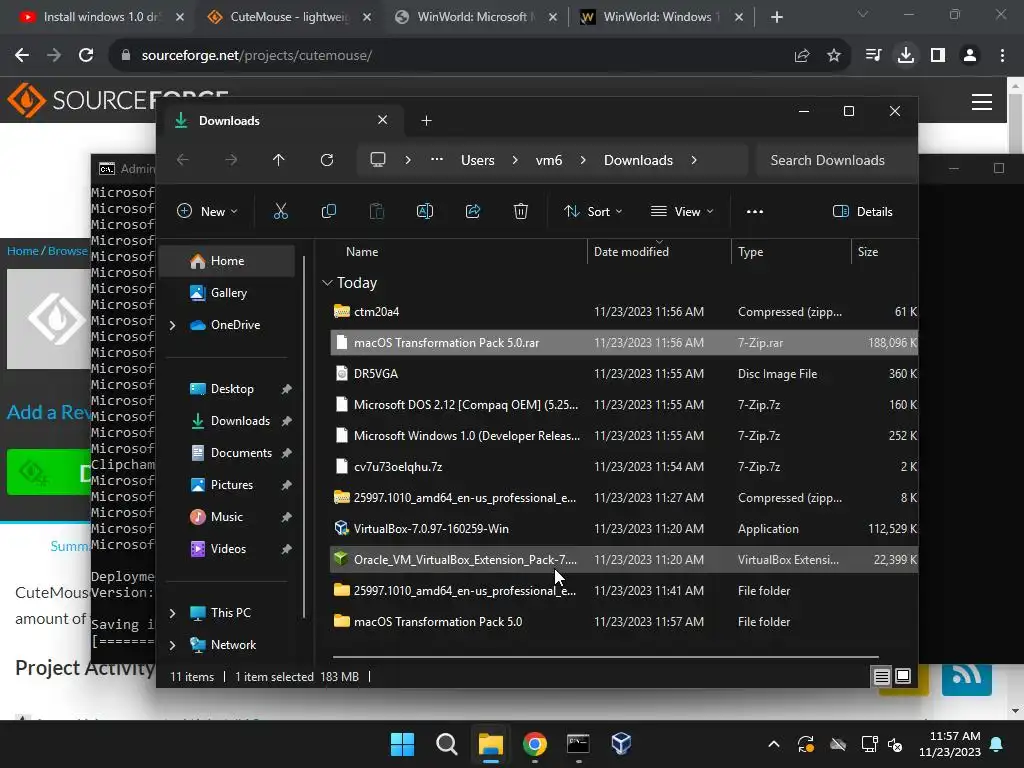Open Chrome side panel icon
The image size is (1024, 768).
[x=938, y=56]
